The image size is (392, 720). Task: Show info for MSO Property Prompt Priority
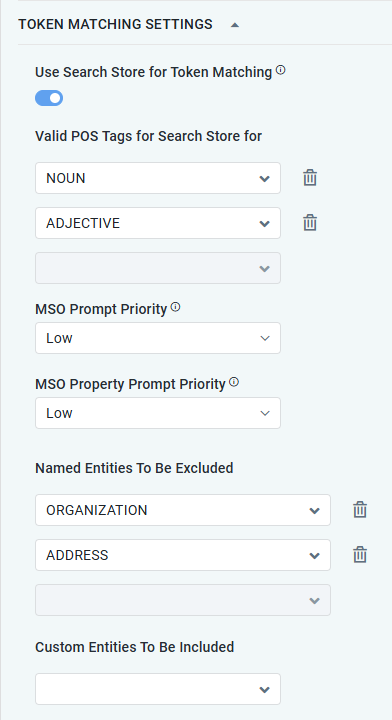tap(234, 382)
